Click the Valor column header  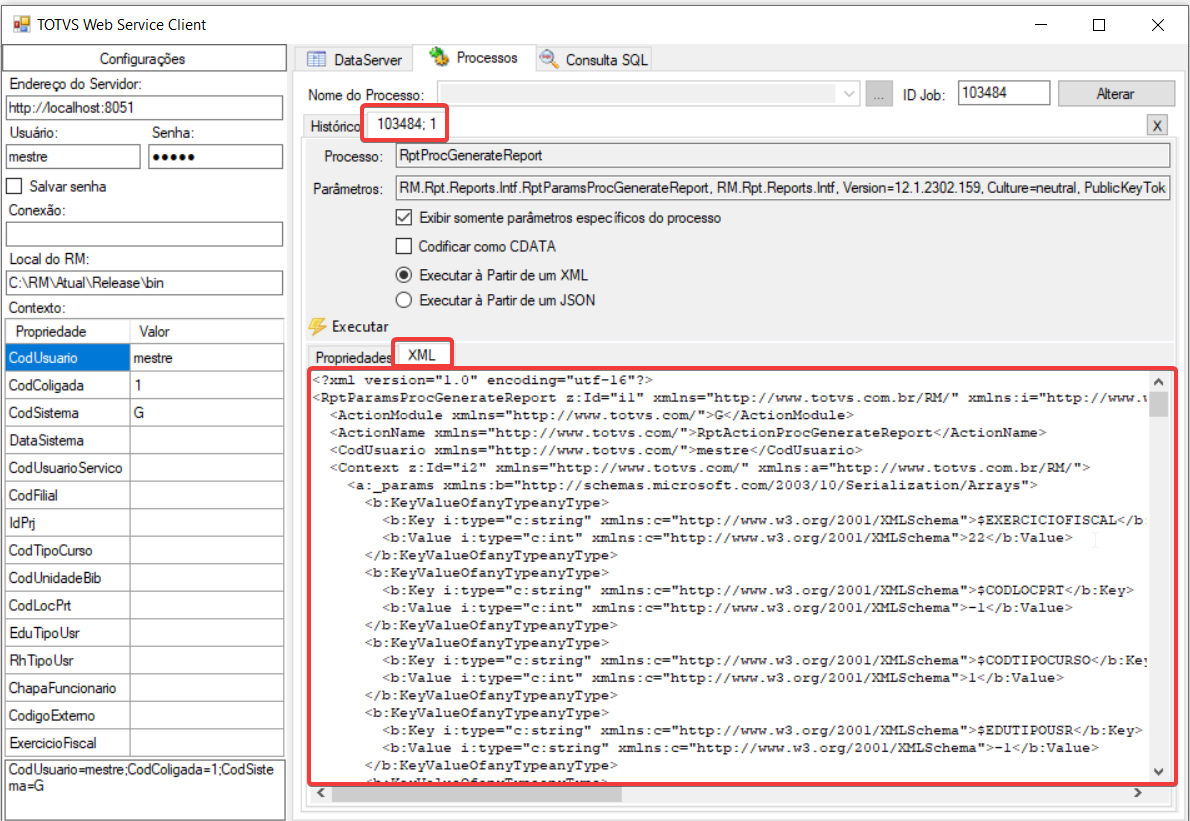[206, 332]
